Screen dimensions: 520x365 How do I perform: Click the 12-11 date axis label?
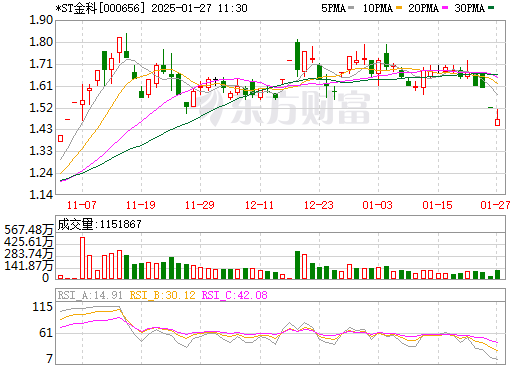coord(259,205)
